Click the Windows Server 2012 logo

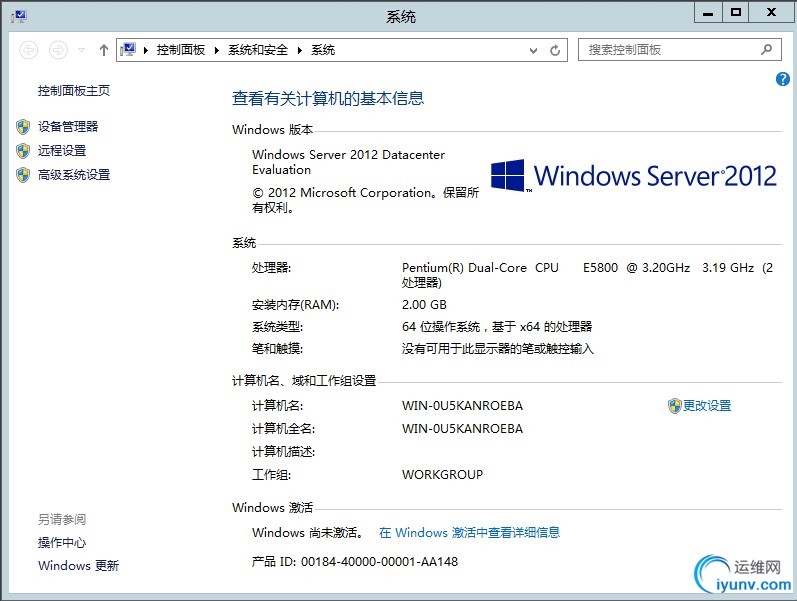[x=633, y=176]
